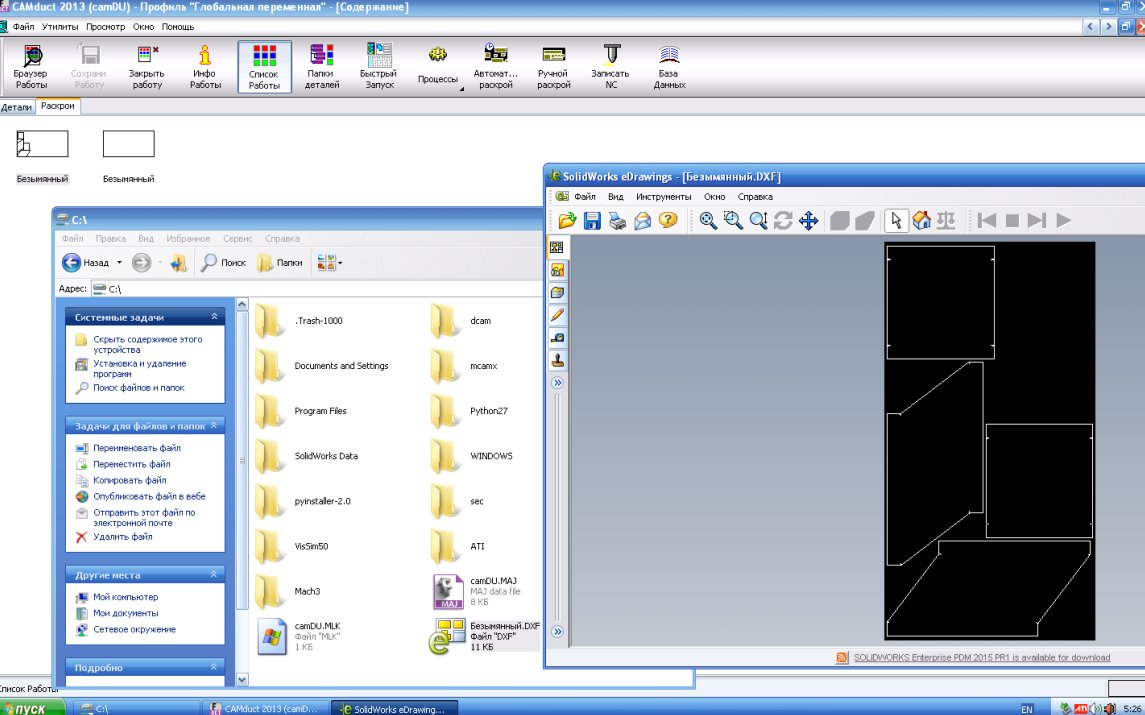Image resolution: width=1145 pixels, height=715 pixels.
Task: Save the drawing with eDrawings floppy icon
Action: [592, 221]
